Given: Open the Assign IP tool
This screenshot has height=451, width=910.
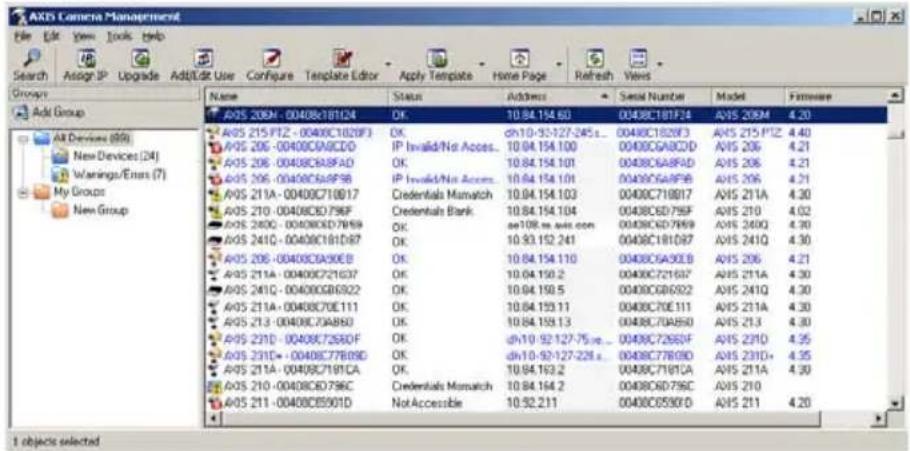Looking at the screenshot, I should 88,60.
